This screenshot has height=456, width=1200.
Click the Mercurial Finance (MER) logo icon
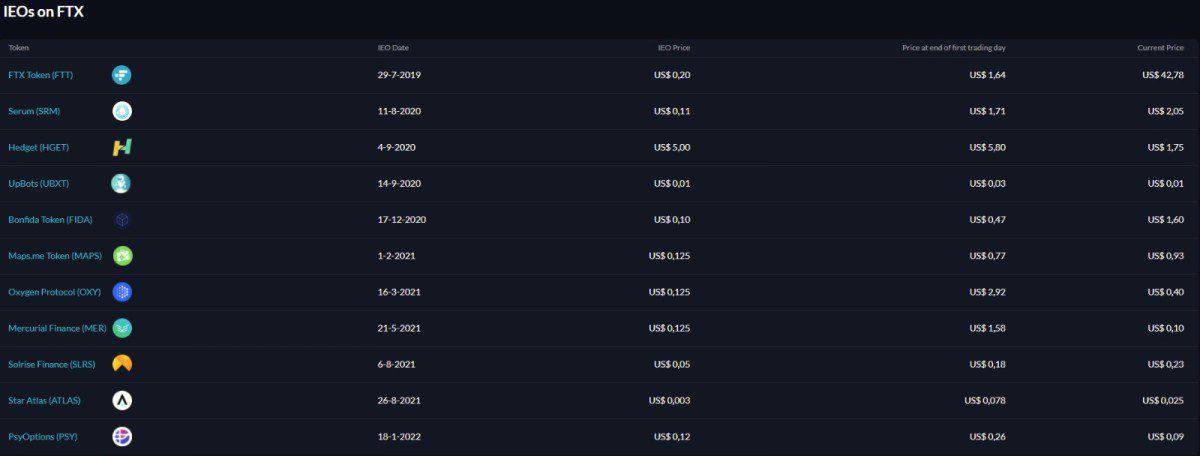click(x=122, y=328)
